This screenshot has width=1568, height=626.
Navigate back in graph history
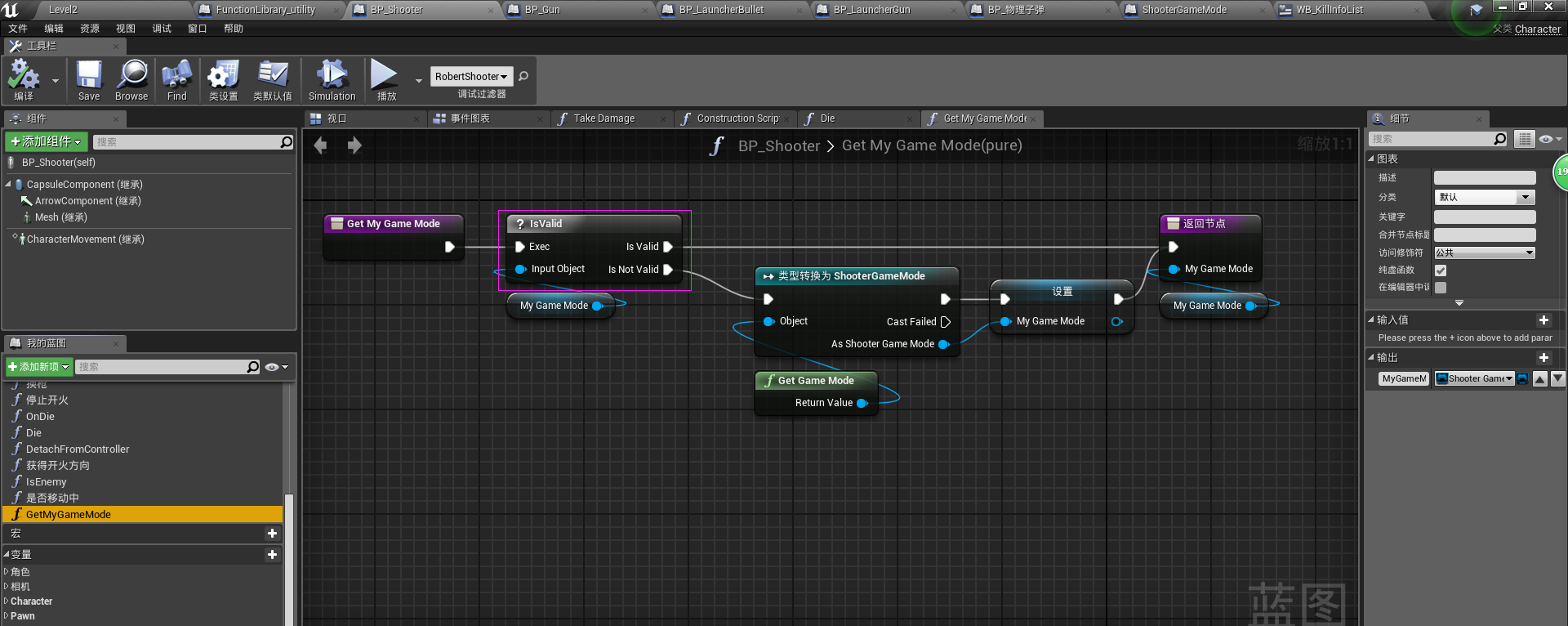coord(320,145)
